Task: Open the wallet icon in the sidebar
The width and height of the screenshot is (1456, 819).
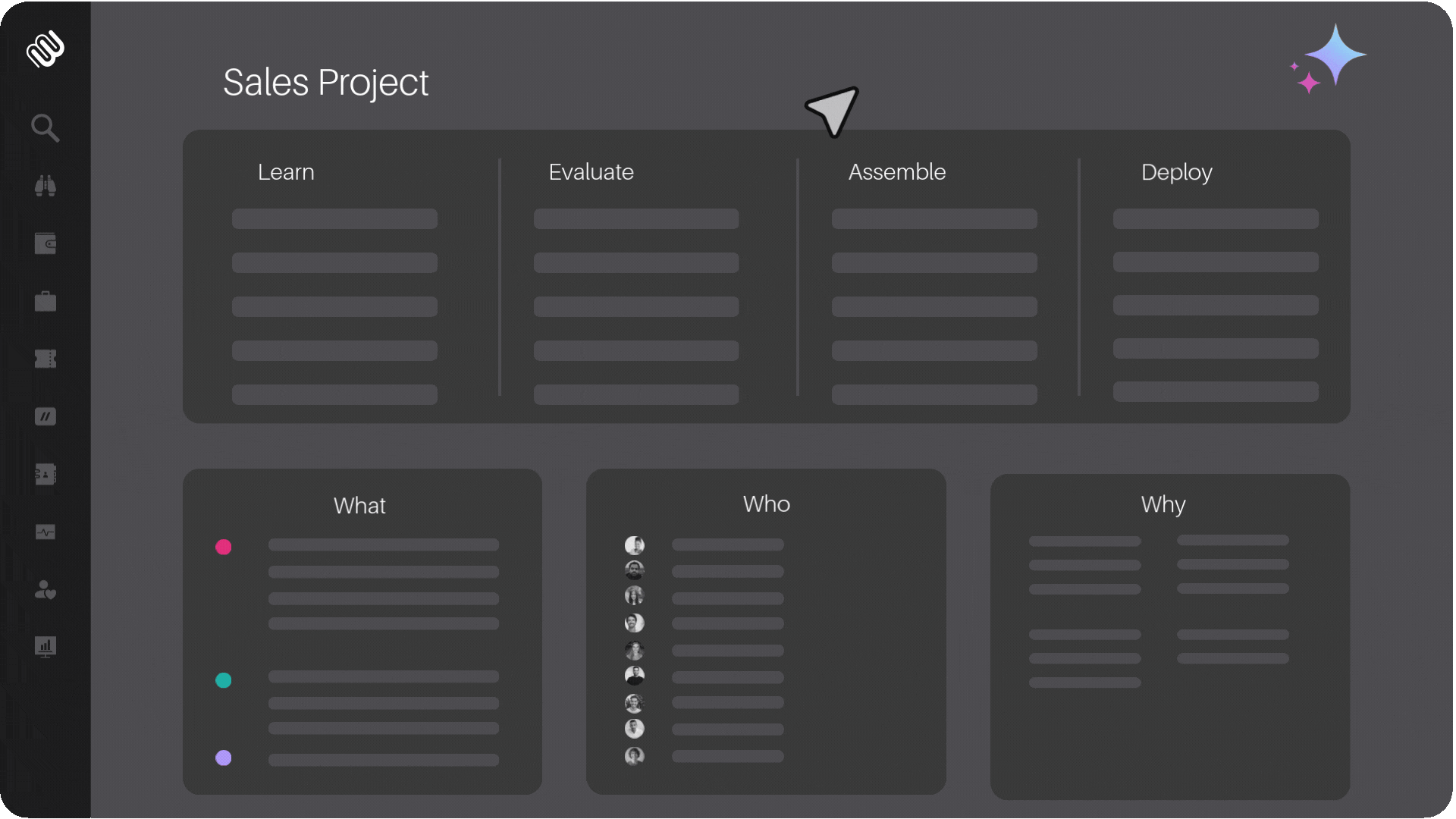Action: [45, 243]
